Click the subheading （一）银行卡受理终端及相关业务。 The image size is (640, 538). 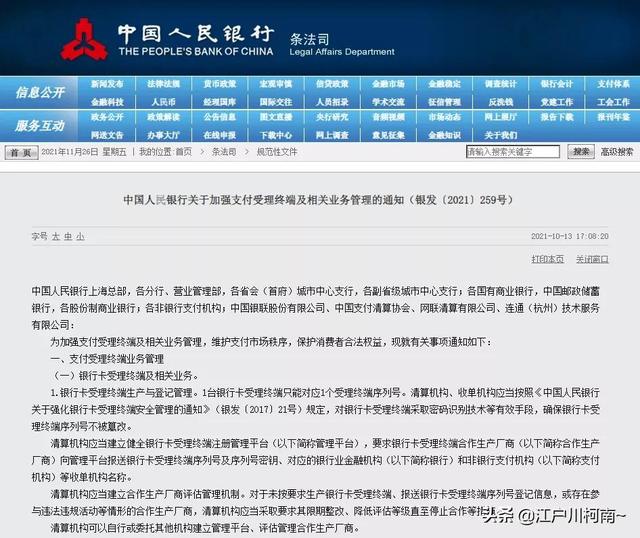tap(125, 376)
